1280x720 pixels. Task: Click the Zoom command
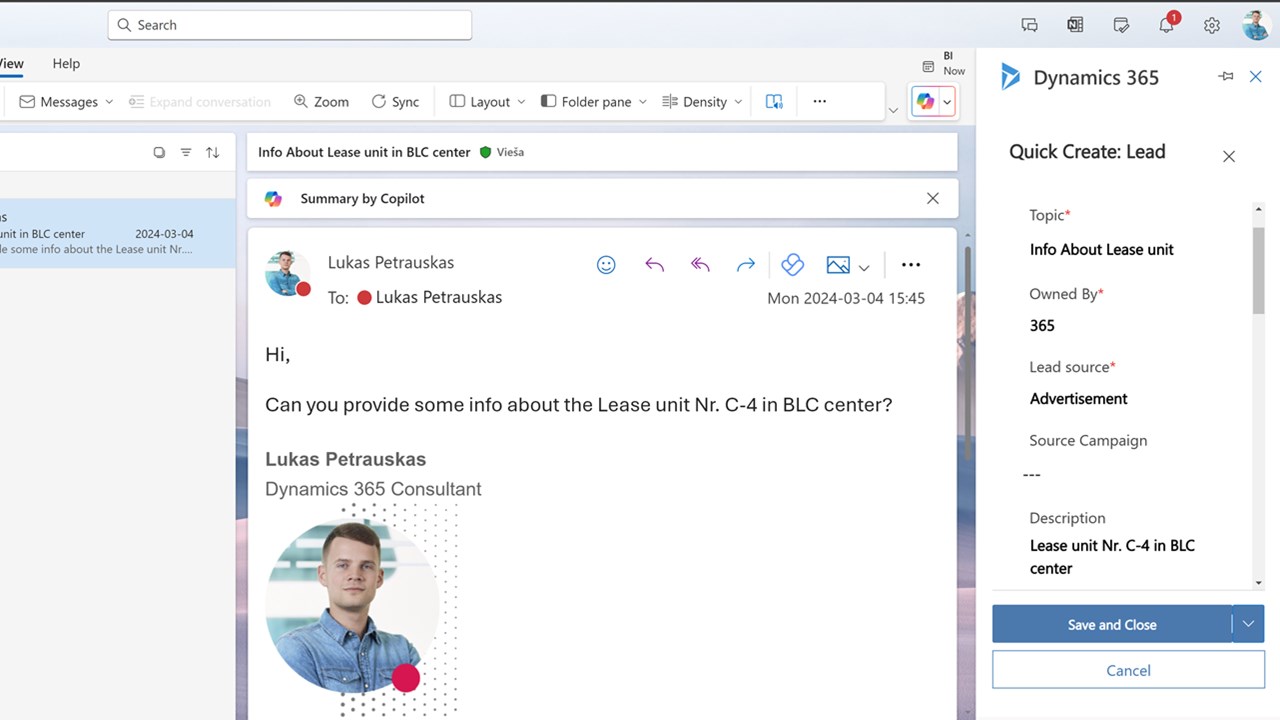[x=321, y=101]
